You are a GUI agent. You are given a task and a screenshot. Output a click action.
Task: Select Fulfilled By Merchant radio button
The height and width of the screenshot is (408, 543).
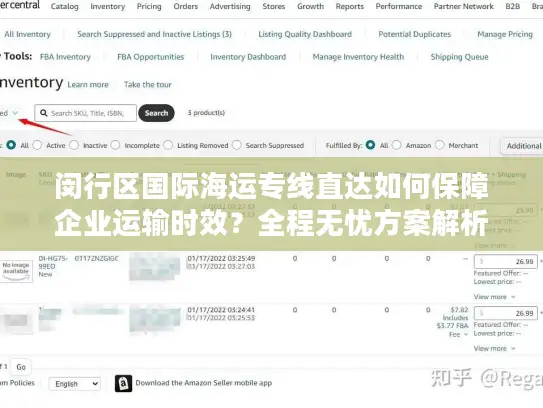coord(439,145)
